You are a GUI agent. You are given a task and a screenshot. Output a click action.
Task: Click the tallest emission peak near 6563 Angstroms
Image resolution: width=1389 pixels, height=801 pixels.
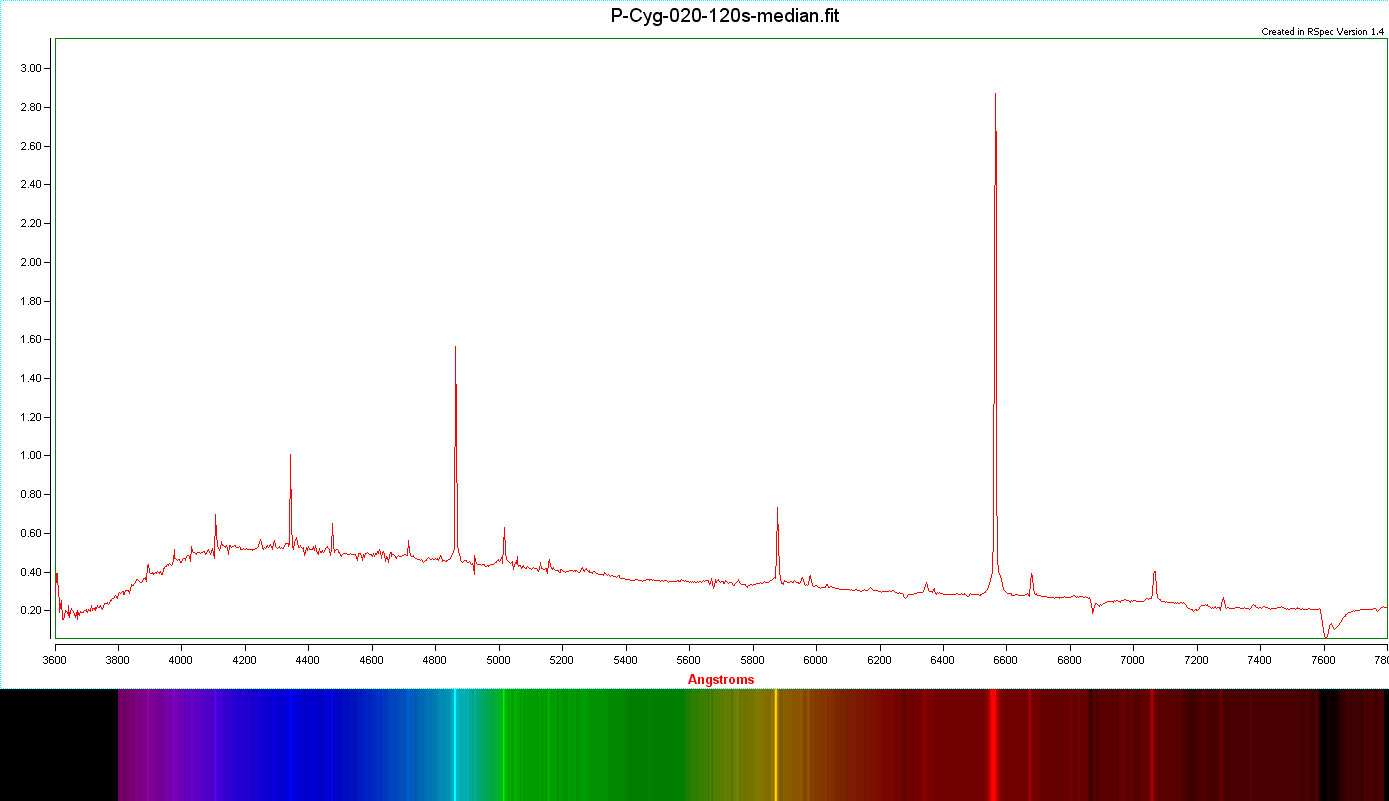pos(995,96)
